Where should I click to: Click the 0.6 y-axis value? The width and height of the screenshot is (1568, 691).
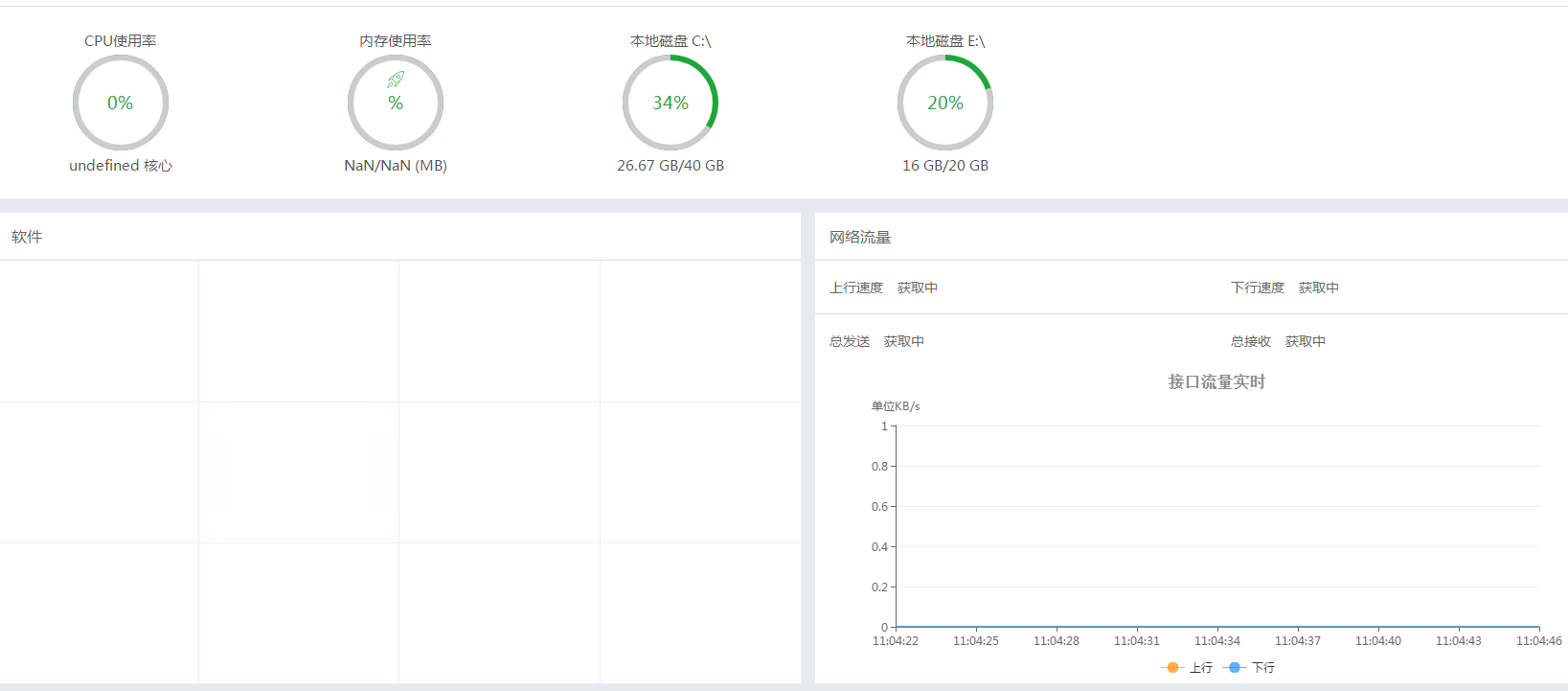click(x=879, y=507)
